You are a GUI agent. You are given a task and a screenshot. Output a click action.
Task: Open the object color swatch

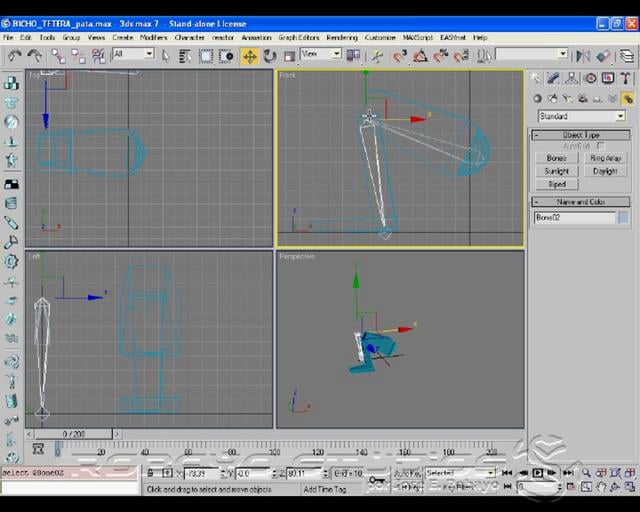pyautogui.click(x=624, y=218)
